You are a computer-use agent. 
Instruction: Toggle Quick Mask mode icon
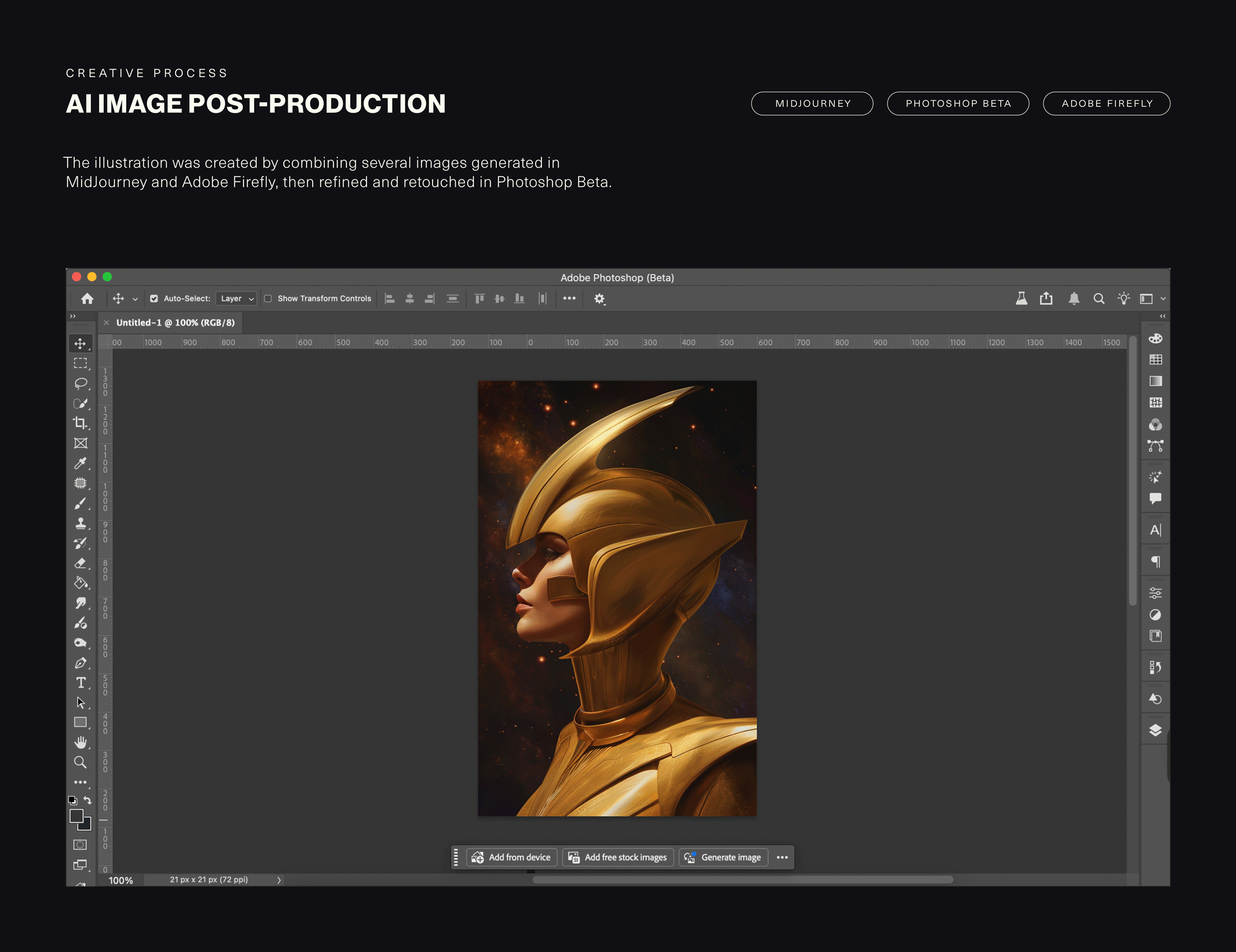(80, 845)
